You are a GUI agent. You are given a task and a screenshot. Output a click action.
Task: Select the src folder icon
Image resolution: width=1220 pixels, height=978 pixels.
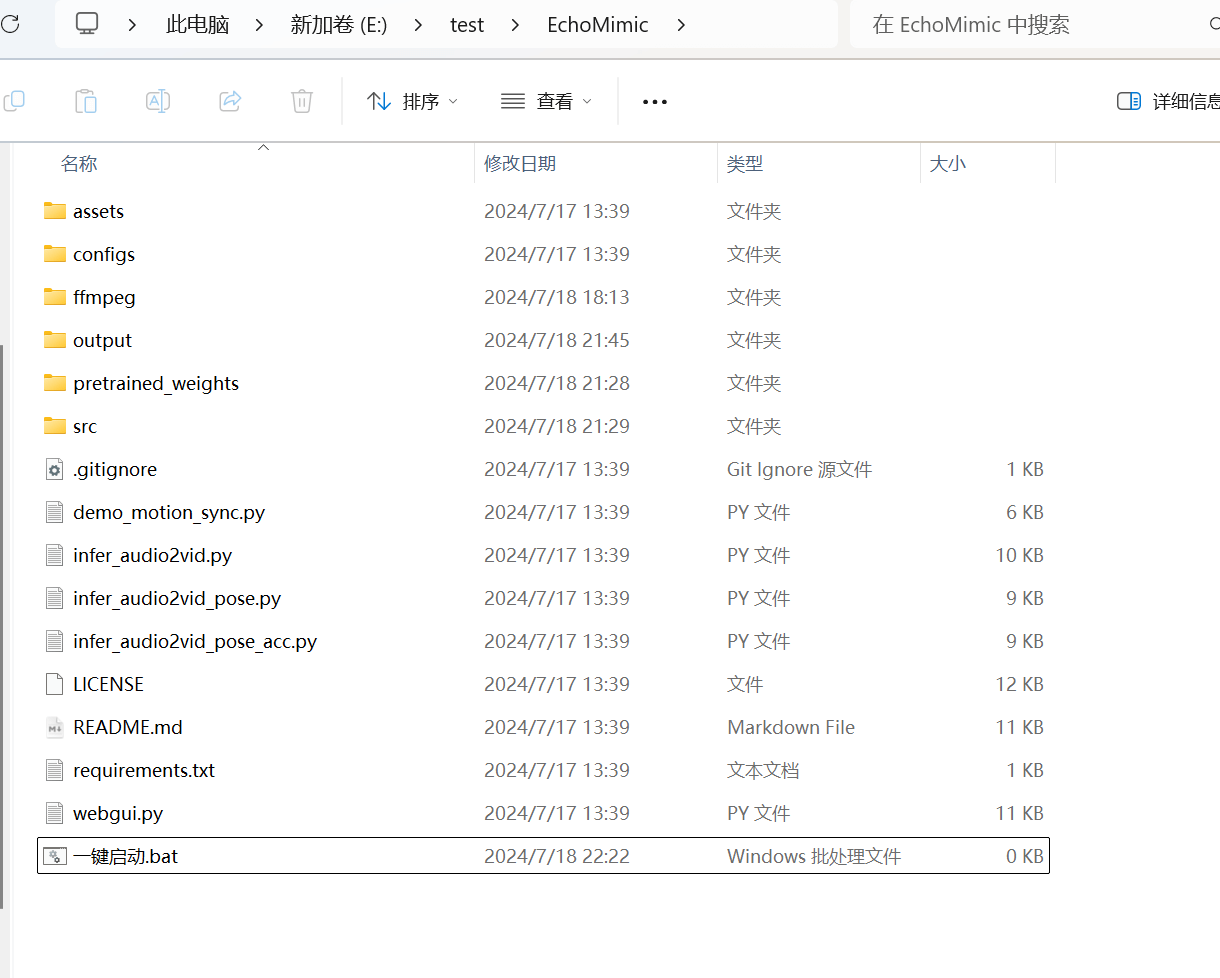[x=55, y=426]
